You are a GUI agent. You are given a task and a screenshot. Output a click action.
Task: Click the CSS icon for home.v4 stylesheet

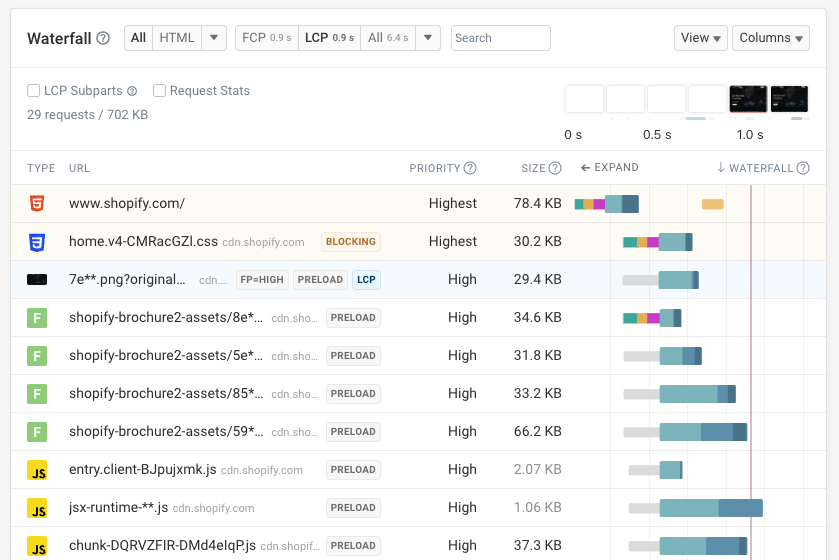pos(37,242)
